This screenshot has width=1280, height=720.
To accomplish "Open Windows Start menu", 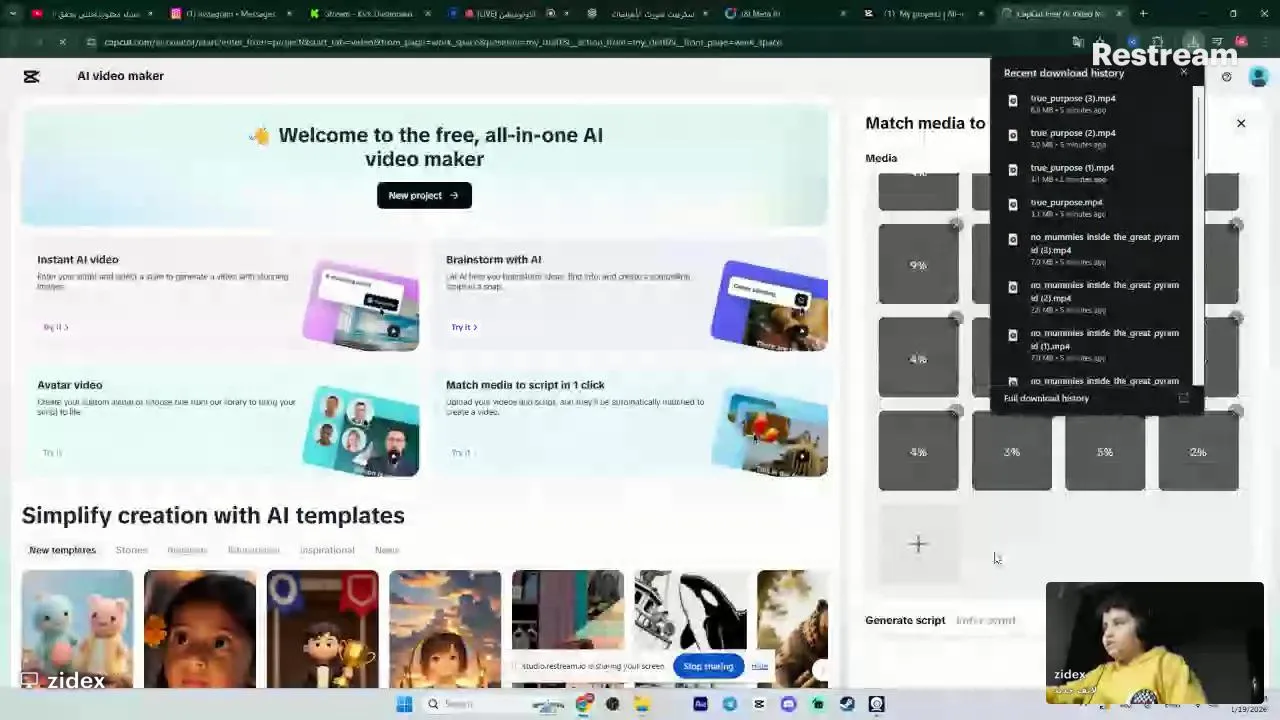I will point(404,704).
